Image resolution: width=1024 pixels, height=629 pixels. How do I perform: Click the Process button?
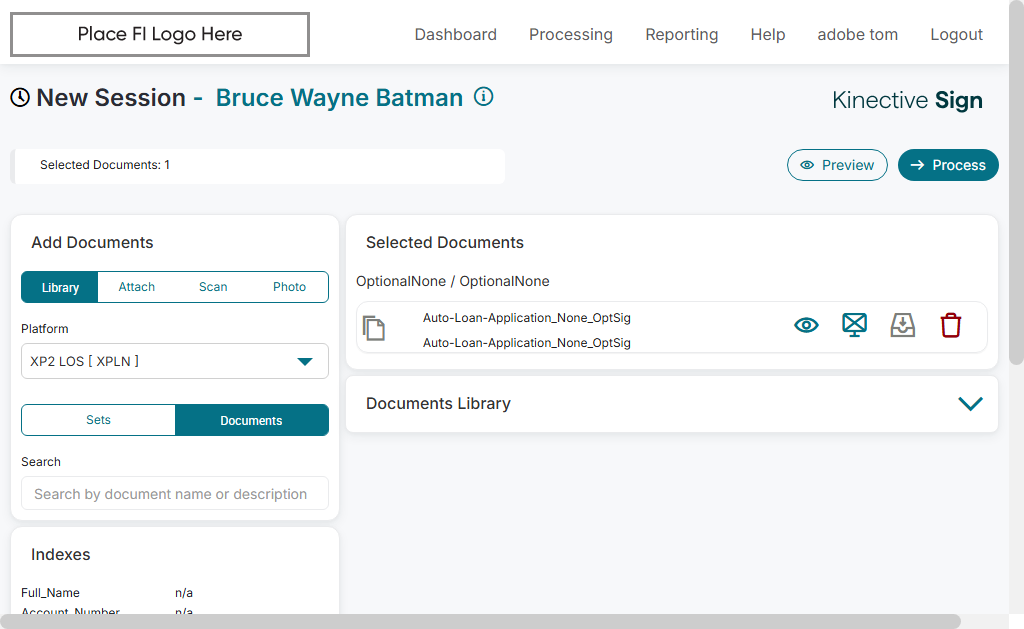948,165
